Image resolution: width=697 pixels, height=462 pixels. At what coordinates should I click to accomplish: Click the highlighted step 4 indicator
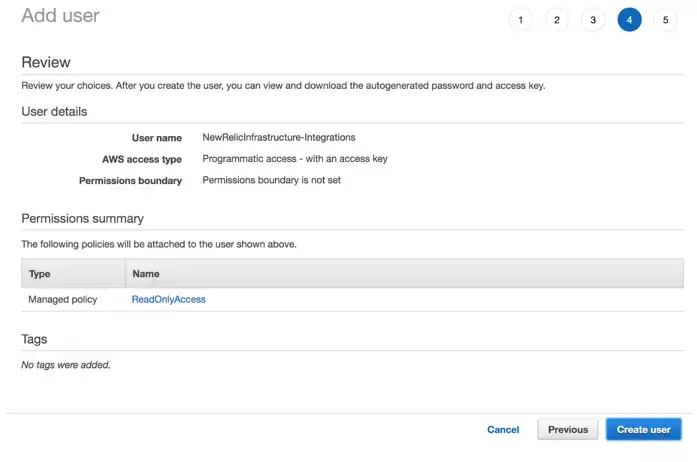pyautogui.click(x=629, y=20)
